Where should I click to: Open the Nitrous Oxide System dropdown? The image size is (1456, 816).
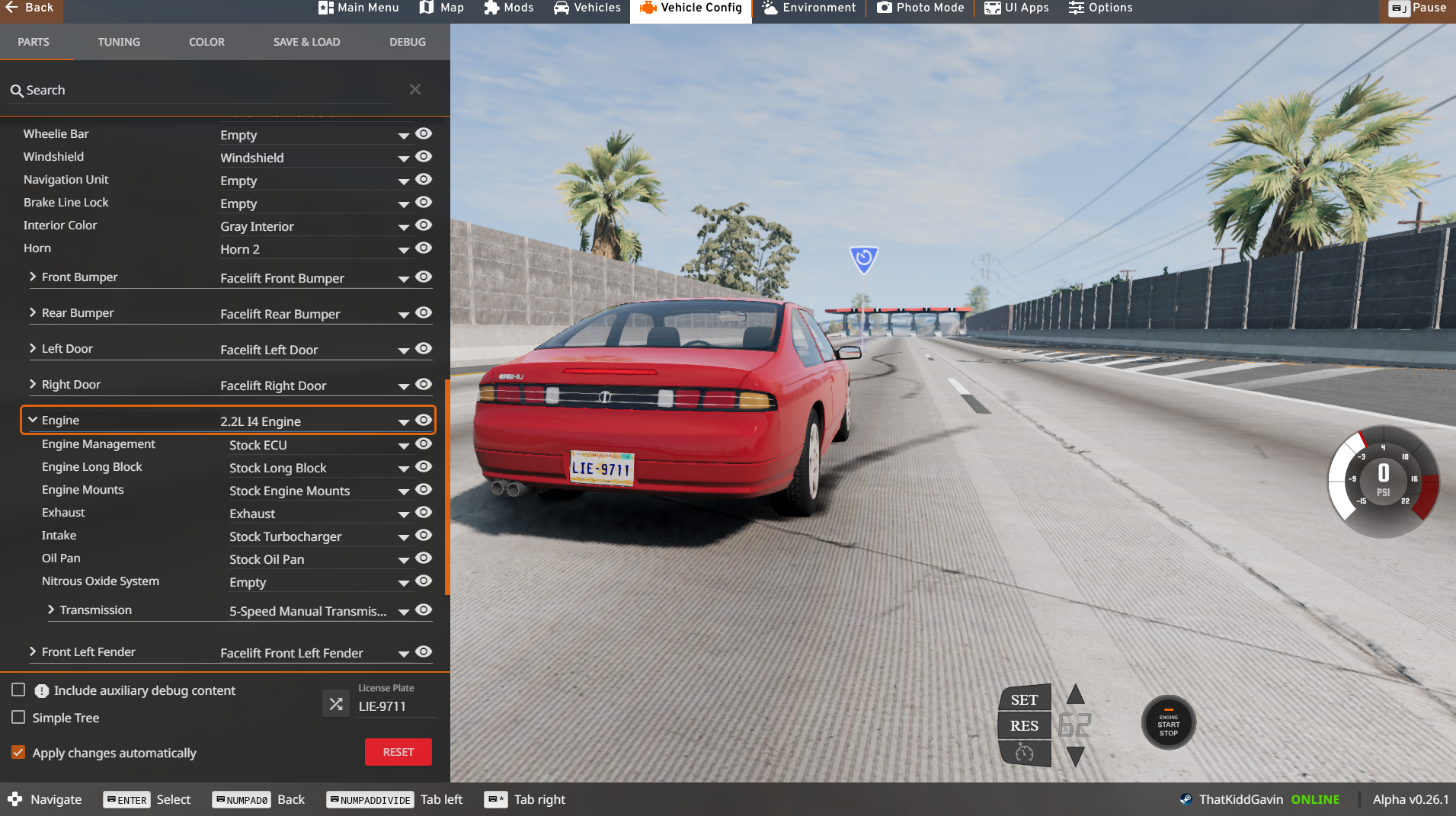320,582
